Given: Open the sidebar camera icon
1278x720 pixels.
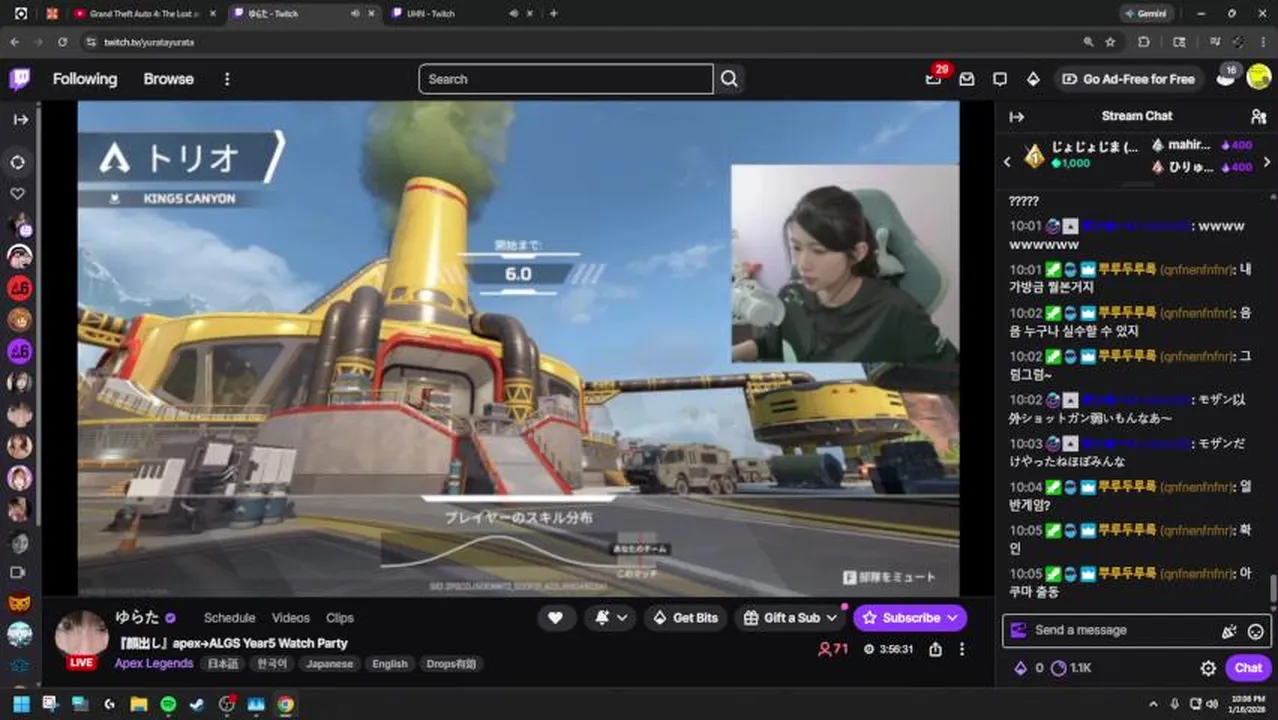Looking at the screenshot, I should coord(18,572).
